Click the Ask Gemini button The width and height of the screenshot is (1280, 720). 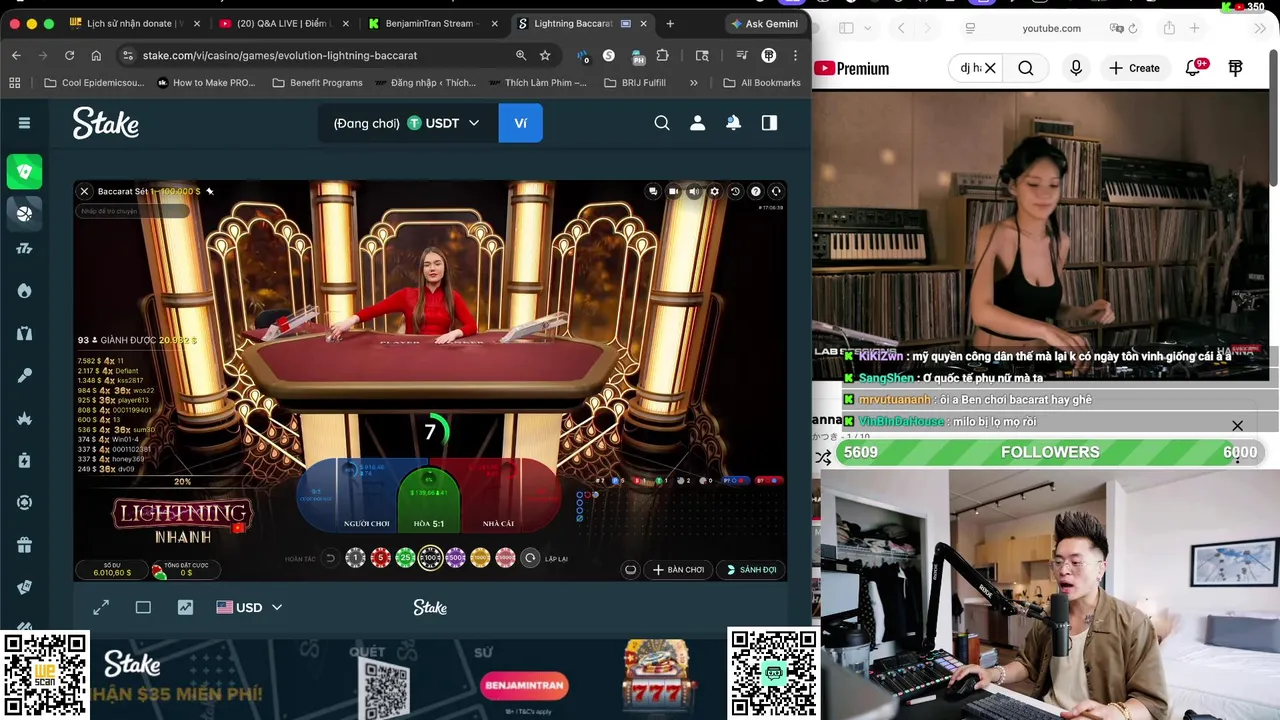pyautogui.click(x=765, y=23)
